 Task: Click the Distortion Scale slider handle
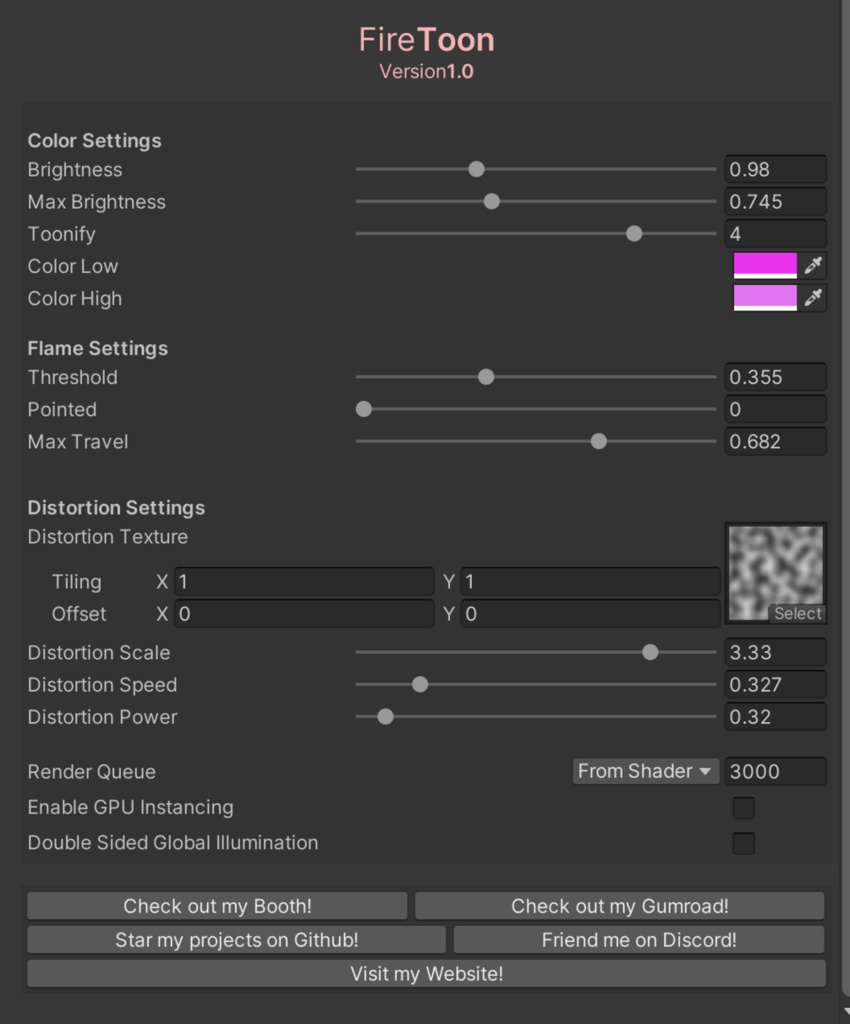(650, 652)
